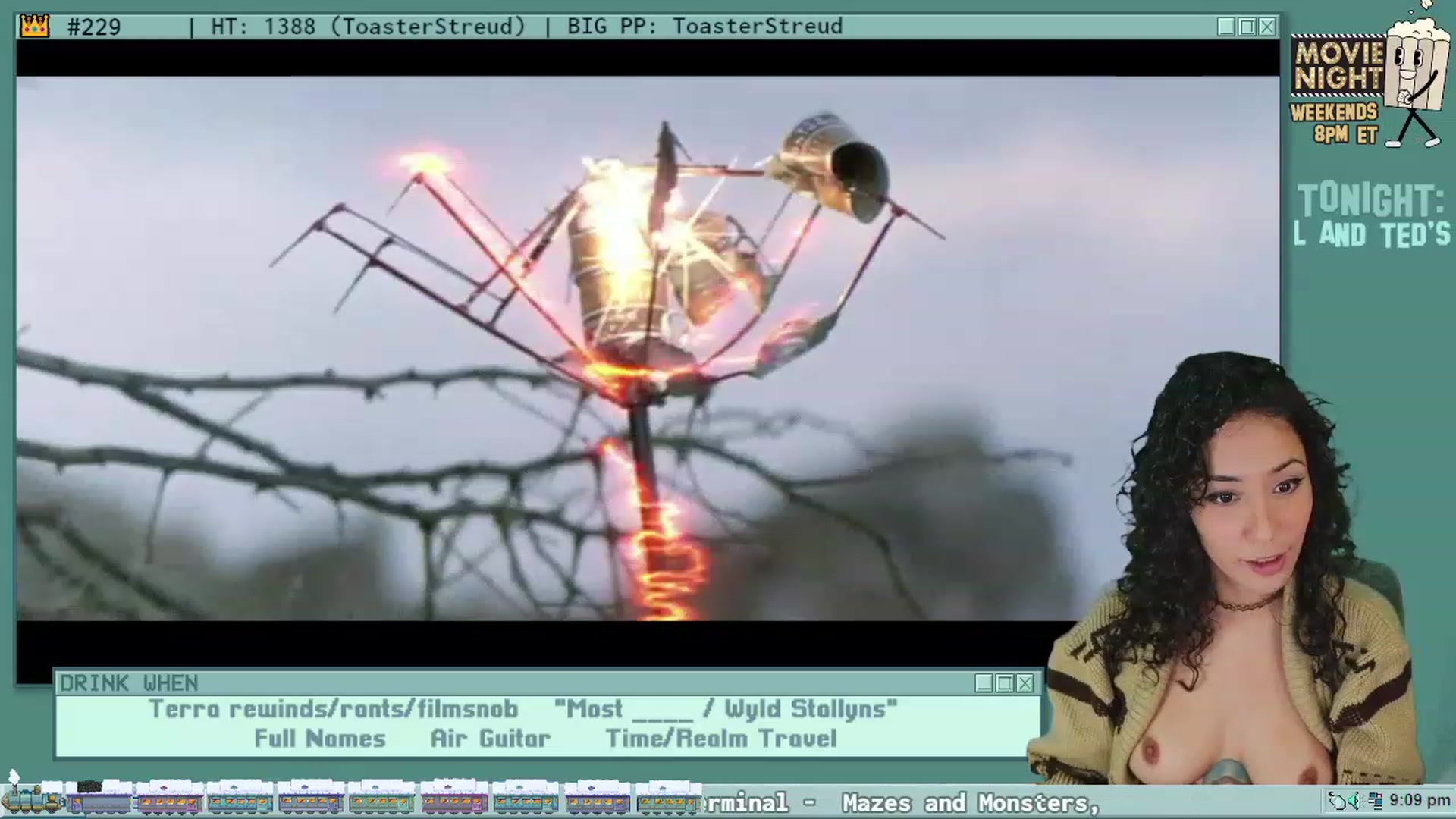Click the Movie Night logo
1456x819 pixels.
pos(1338,66)
